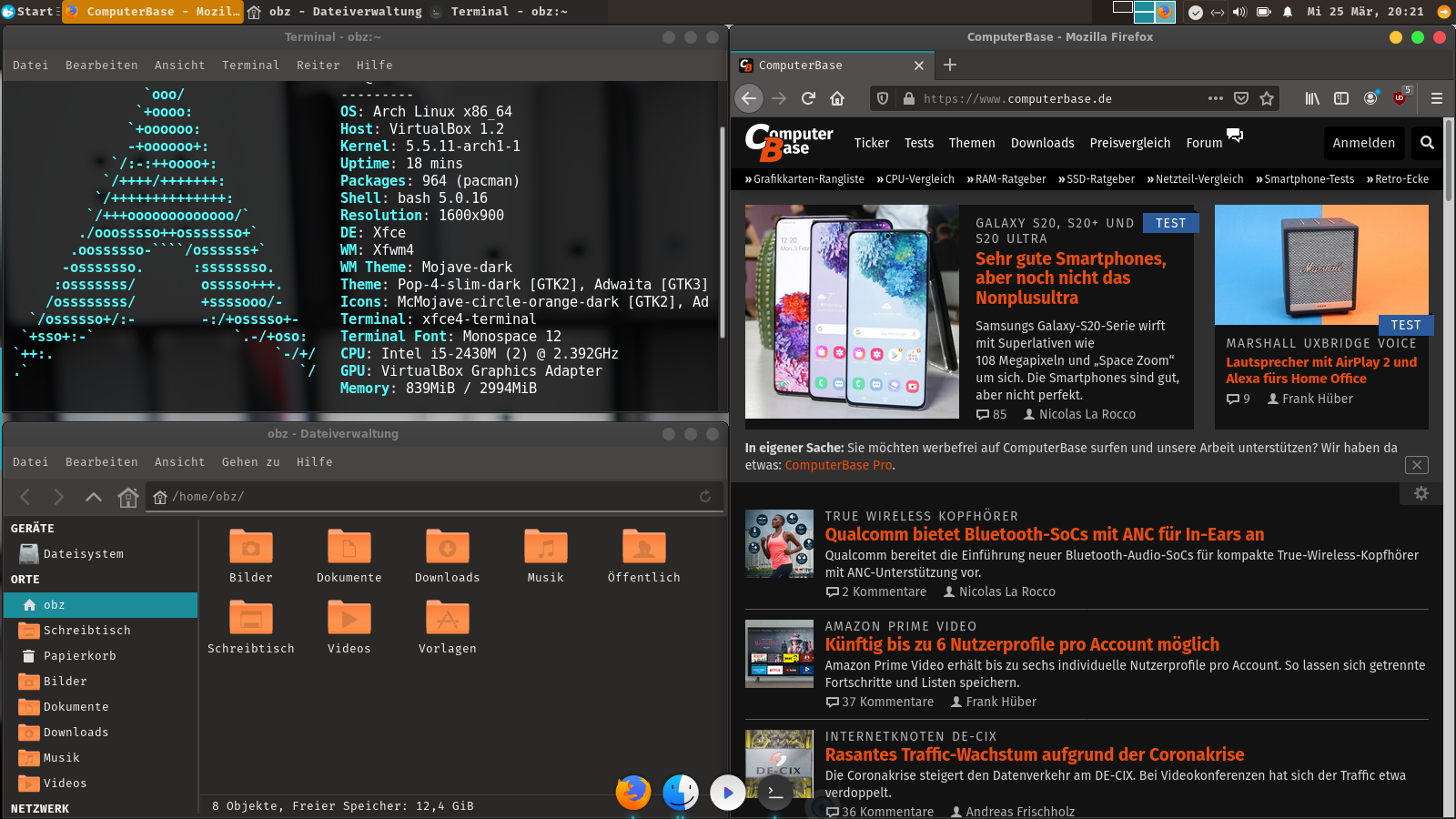1456x819 pixels.
Task: Save page to Pocket
Action: pyautogui.click(x=1241, y=98)
